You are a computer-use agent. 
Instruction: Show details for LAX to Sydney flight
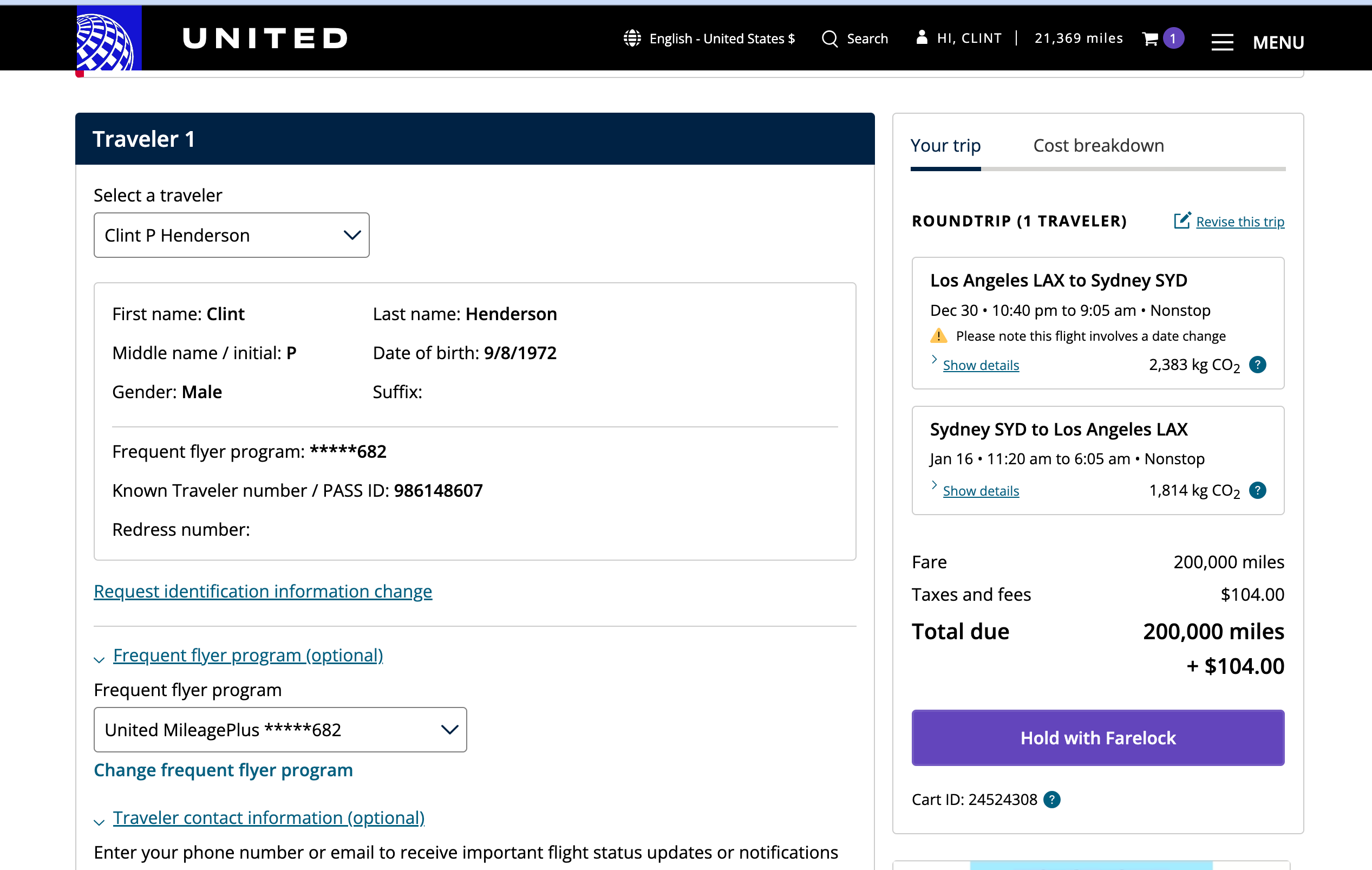(980, 366)
